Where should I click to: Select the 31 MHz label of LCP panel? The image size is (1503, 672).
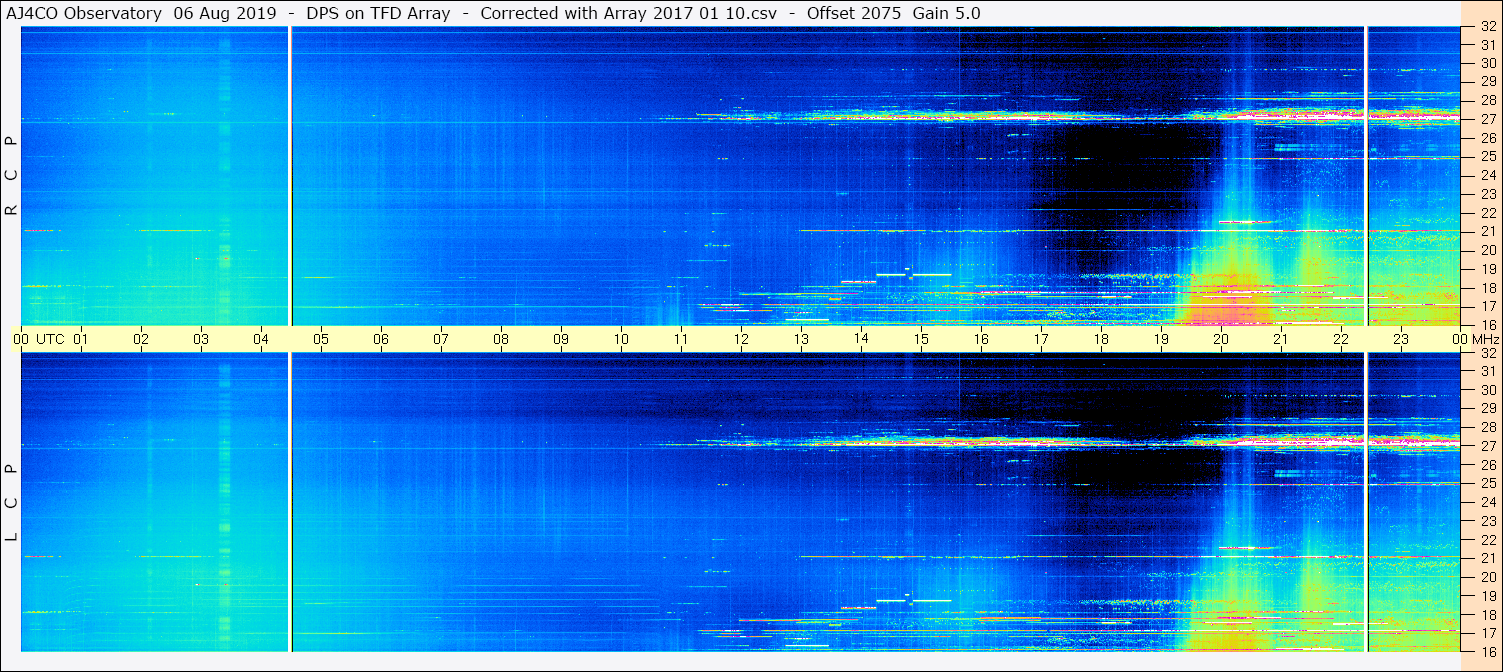pos(1487,371)
